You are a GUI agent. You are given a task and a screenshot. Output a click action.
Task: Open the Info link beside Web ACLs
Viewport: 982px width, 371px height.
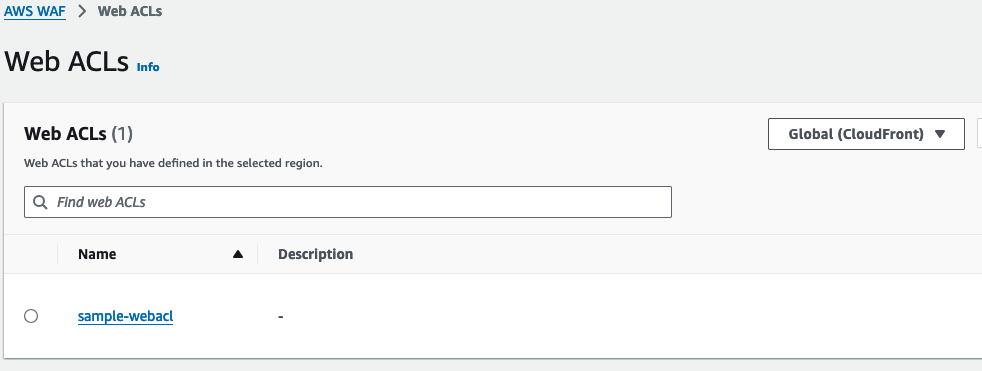pos(148,67)
